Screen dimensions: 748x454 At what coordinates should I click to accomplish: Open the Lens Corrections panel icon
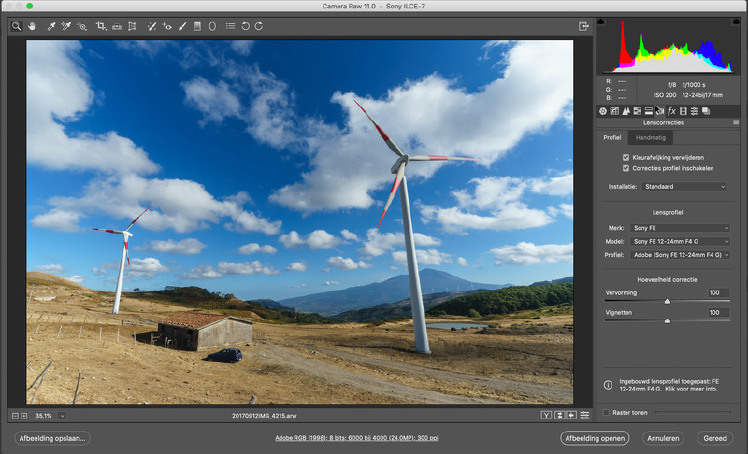660,111
